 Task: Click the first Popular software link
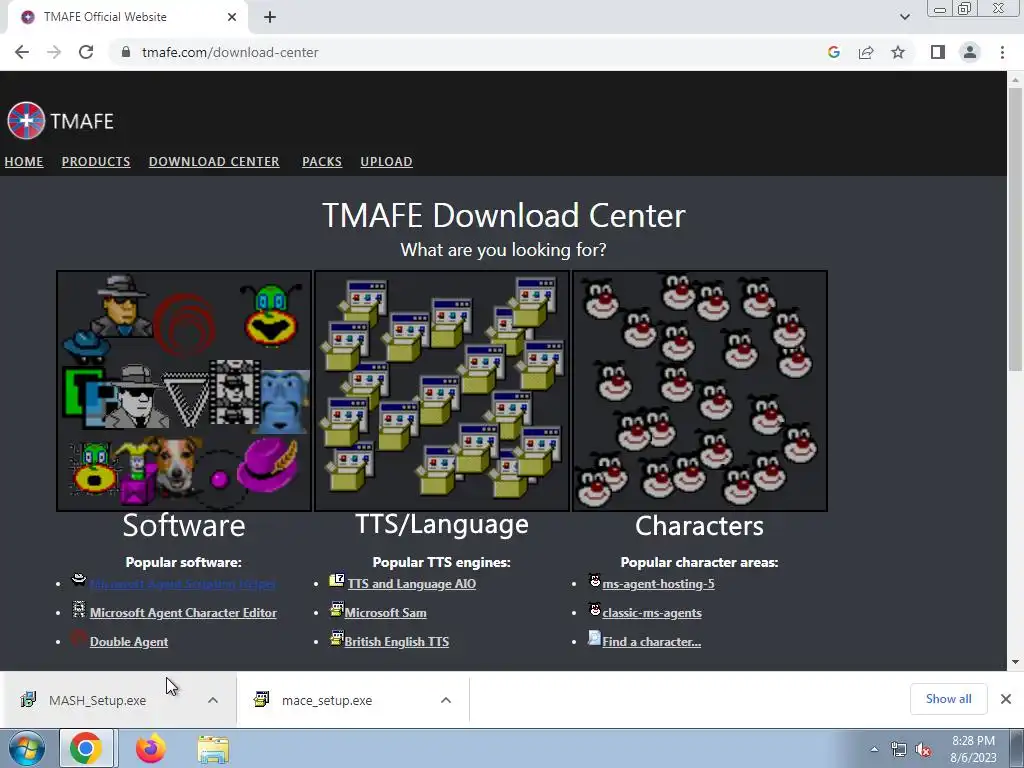pos(182,584)
